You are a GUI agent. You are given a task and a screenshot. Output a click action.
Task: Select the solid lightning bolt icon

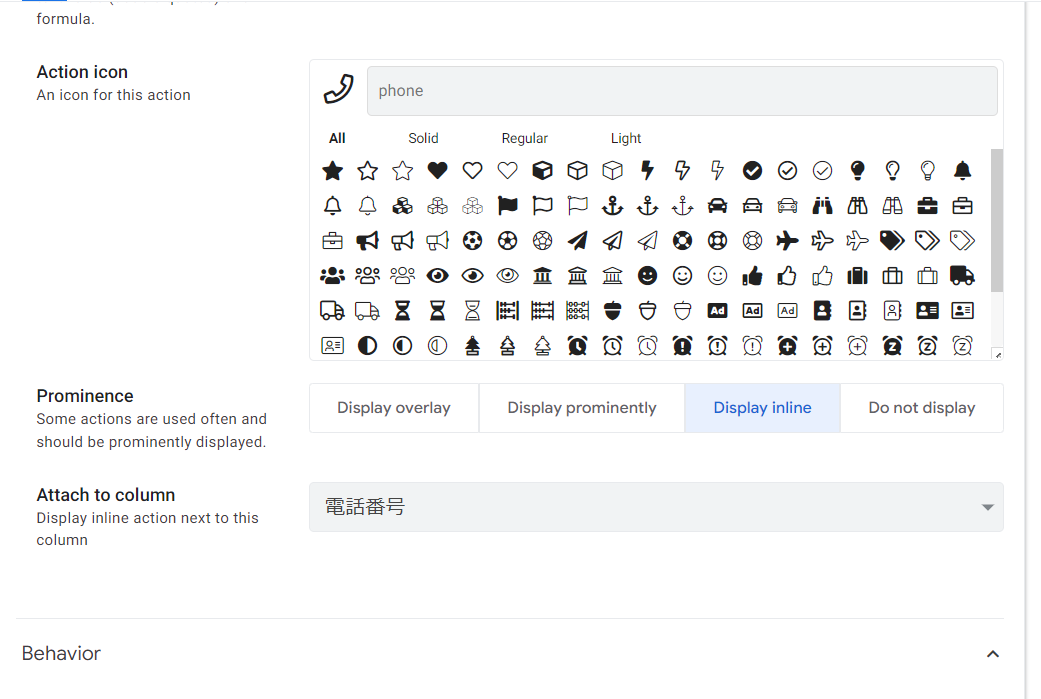[647, 171]
